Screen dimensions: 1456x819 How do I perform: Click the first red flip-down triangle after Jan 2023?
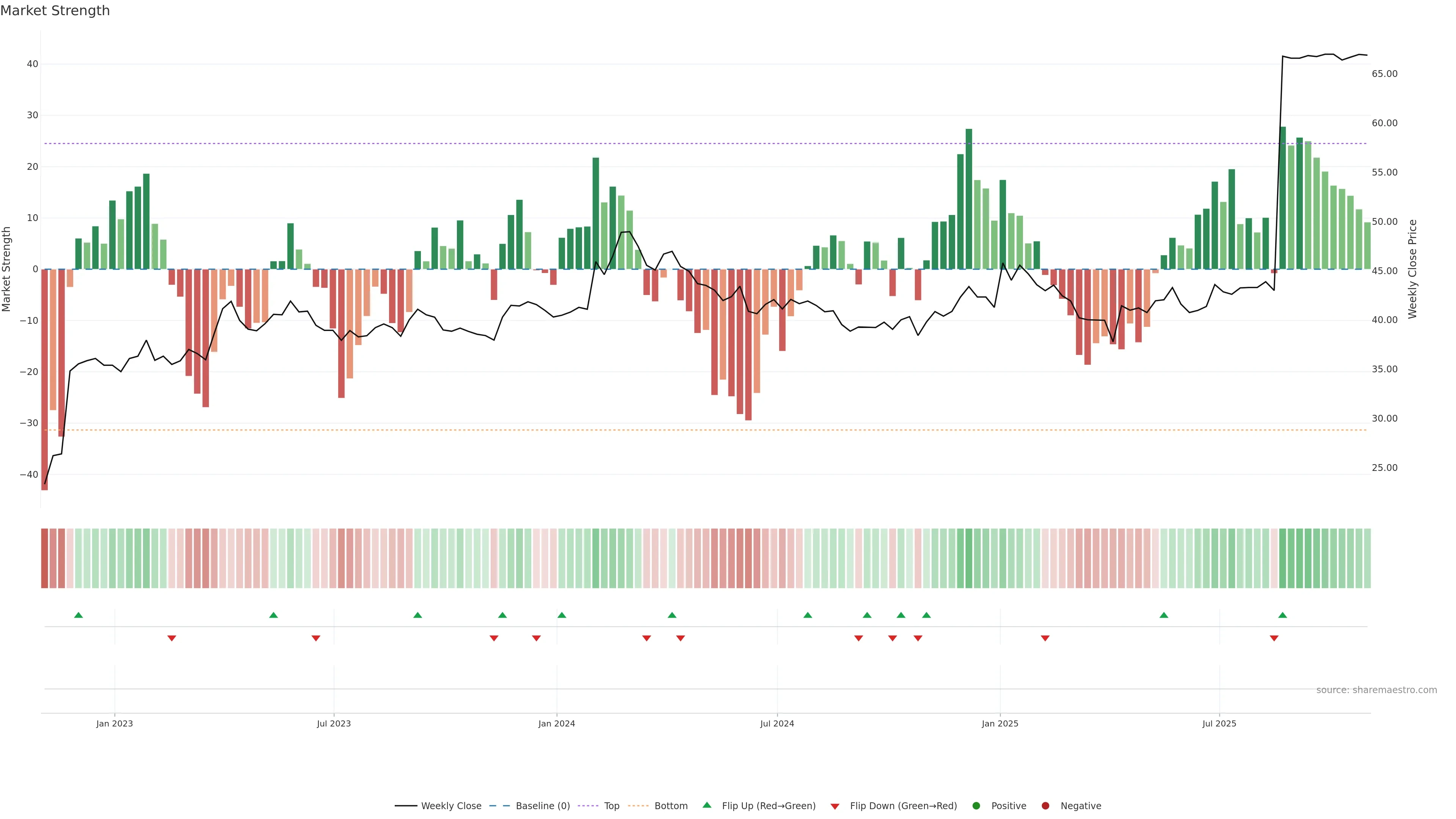tap(172, 638)
